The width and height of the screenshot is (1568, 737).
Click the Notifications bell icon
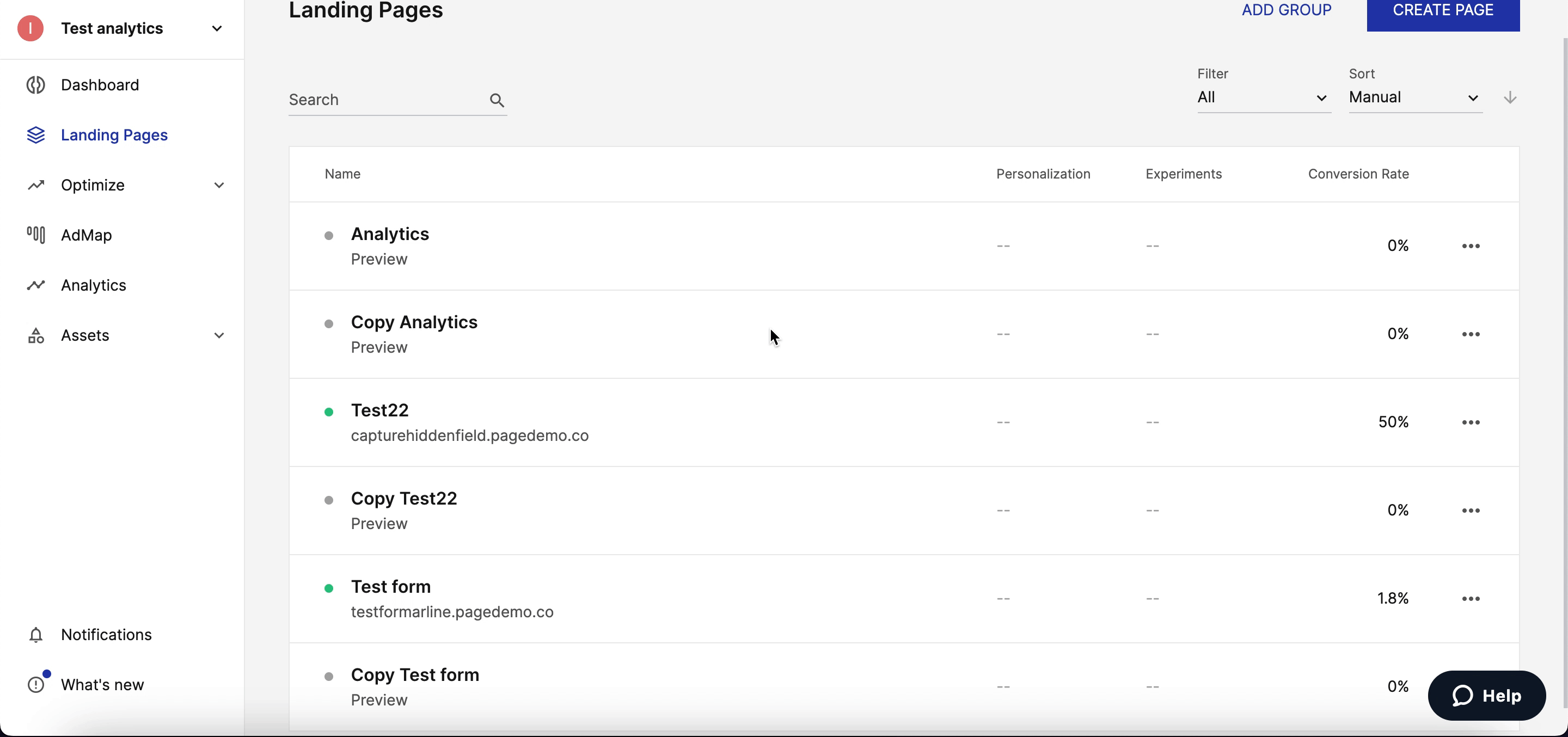(x=34, y=635)
